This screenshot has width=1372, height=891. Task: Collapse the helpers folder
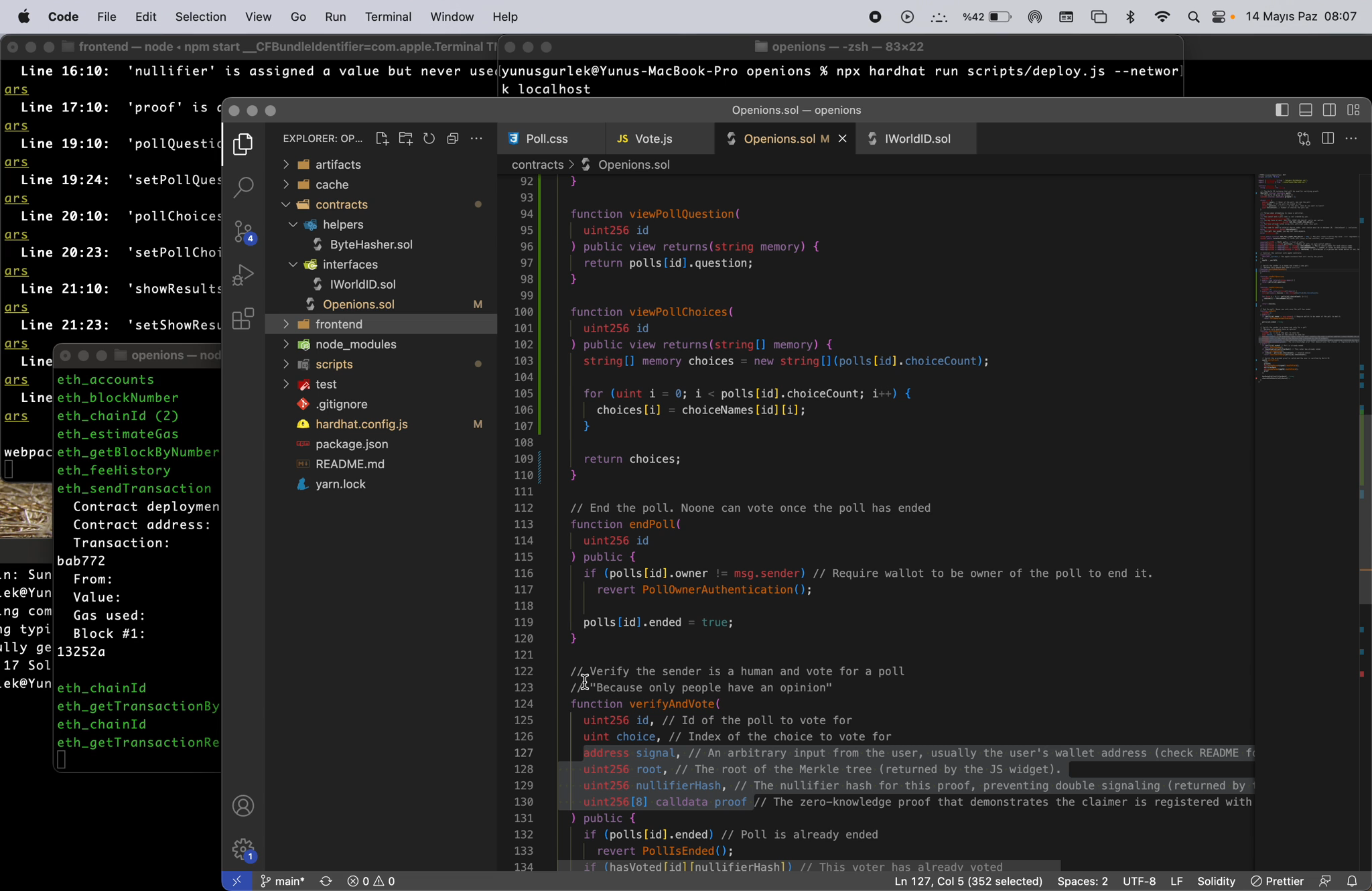[x=381, y=224]
